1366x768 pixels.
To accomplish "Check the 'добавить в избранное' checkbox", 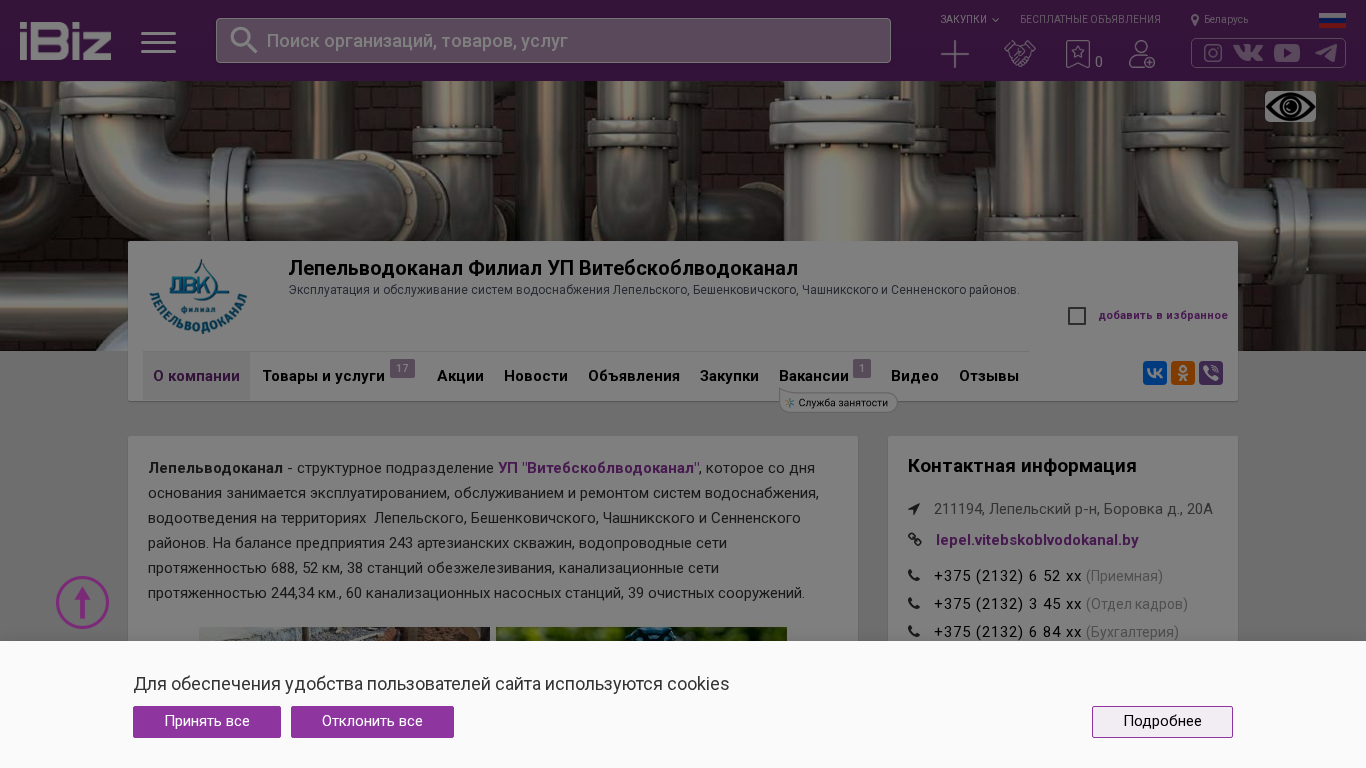I will pyautogui.click(x=1077, y=316).
